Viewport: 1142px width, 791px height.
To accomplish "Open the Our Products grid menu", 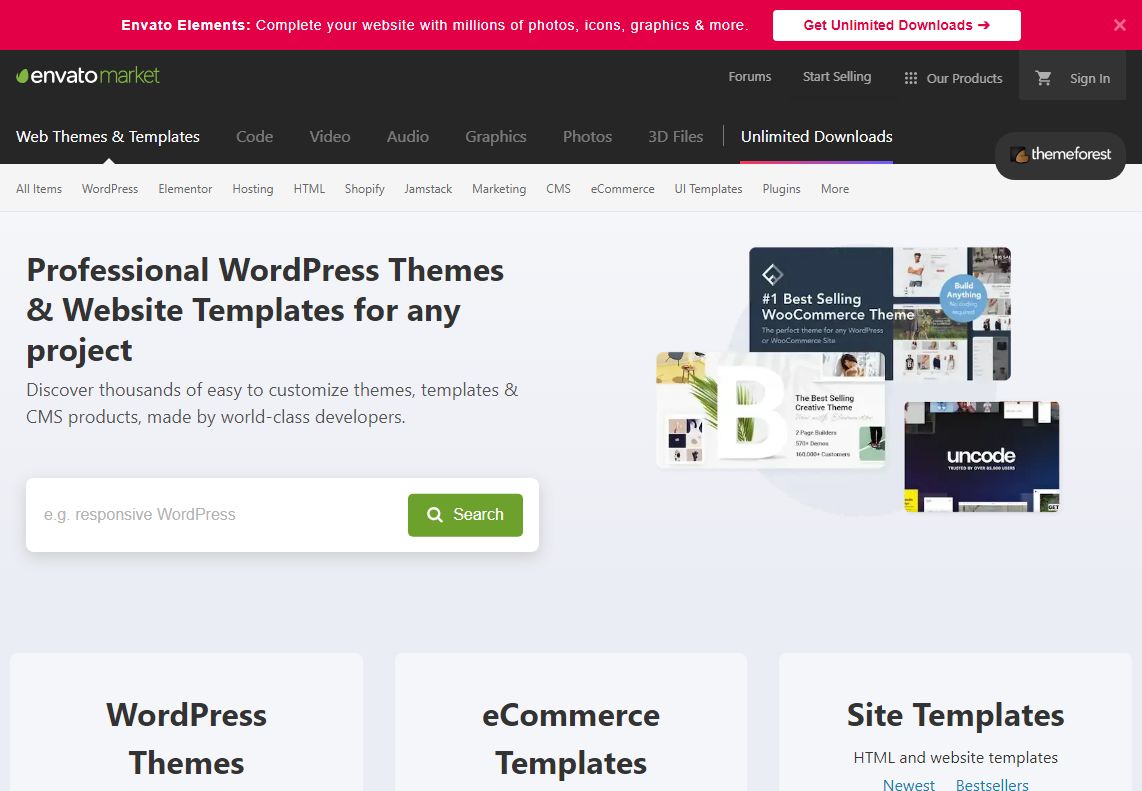I will pos(953,78).
